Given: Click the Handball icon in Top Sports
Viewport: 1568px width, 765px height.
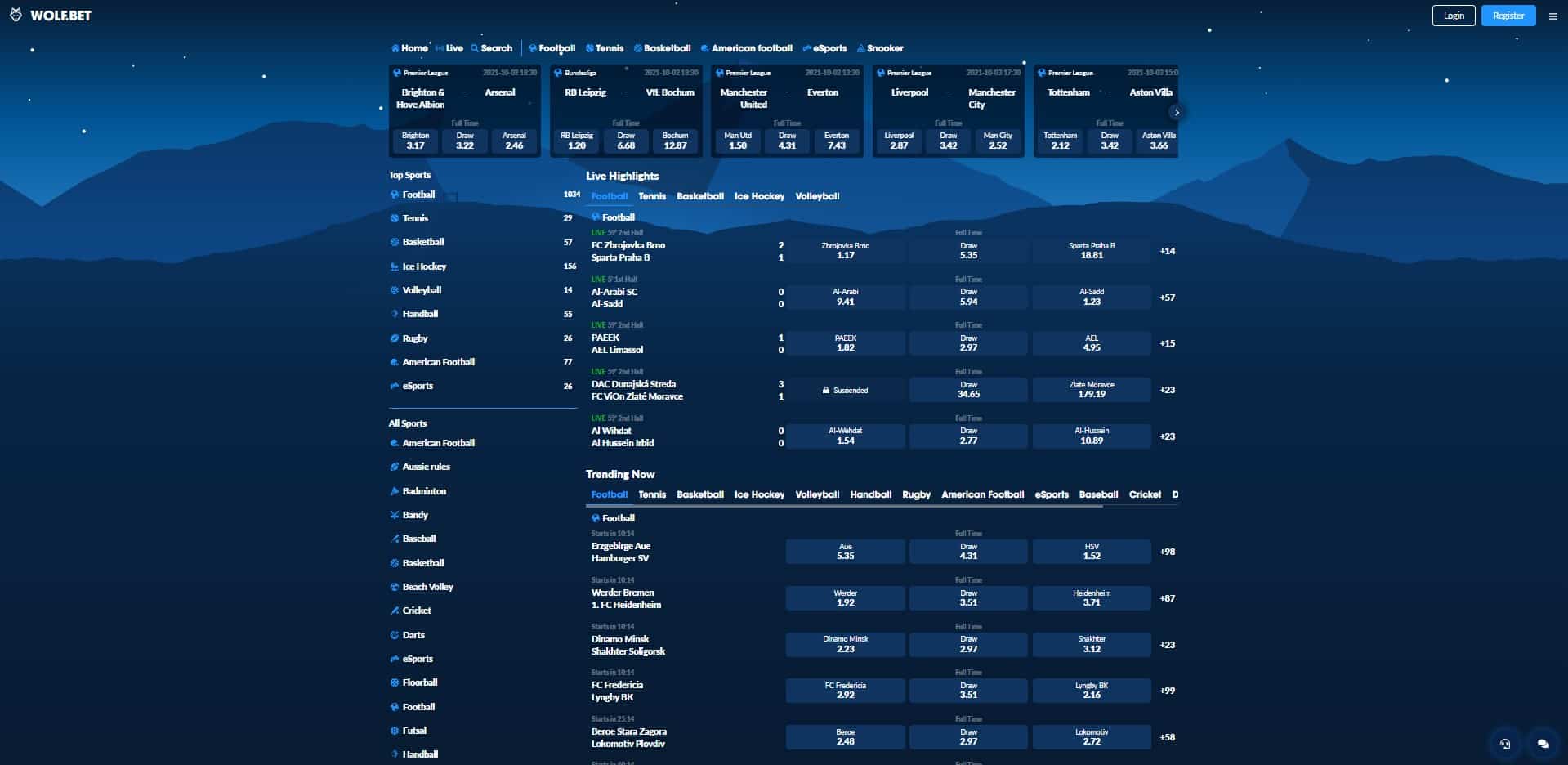Looking at the screenshot, I should click(x=395, y=314).
